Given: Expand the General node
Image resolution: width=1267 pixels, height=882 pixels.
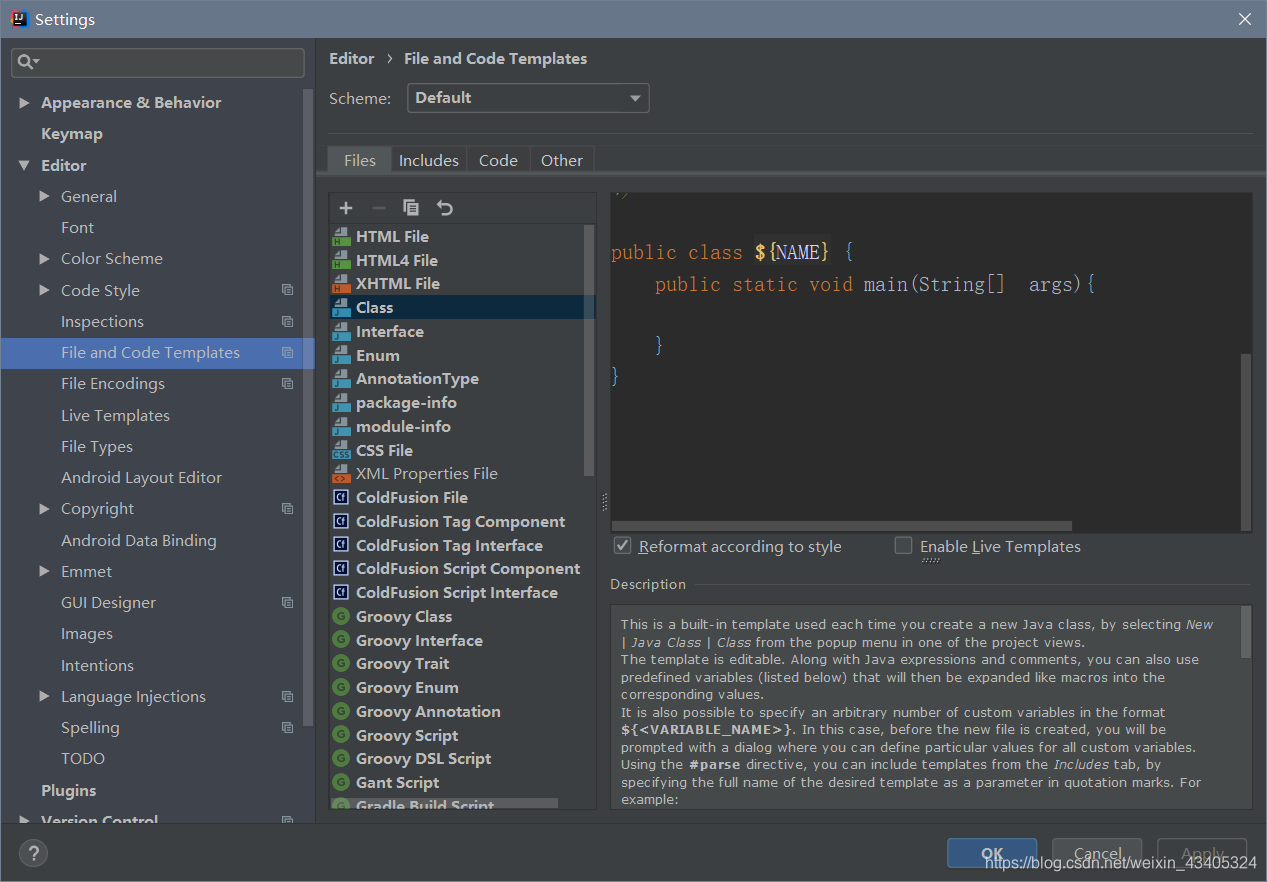Looking at the screenshot, I should click(x=44, y=197).
